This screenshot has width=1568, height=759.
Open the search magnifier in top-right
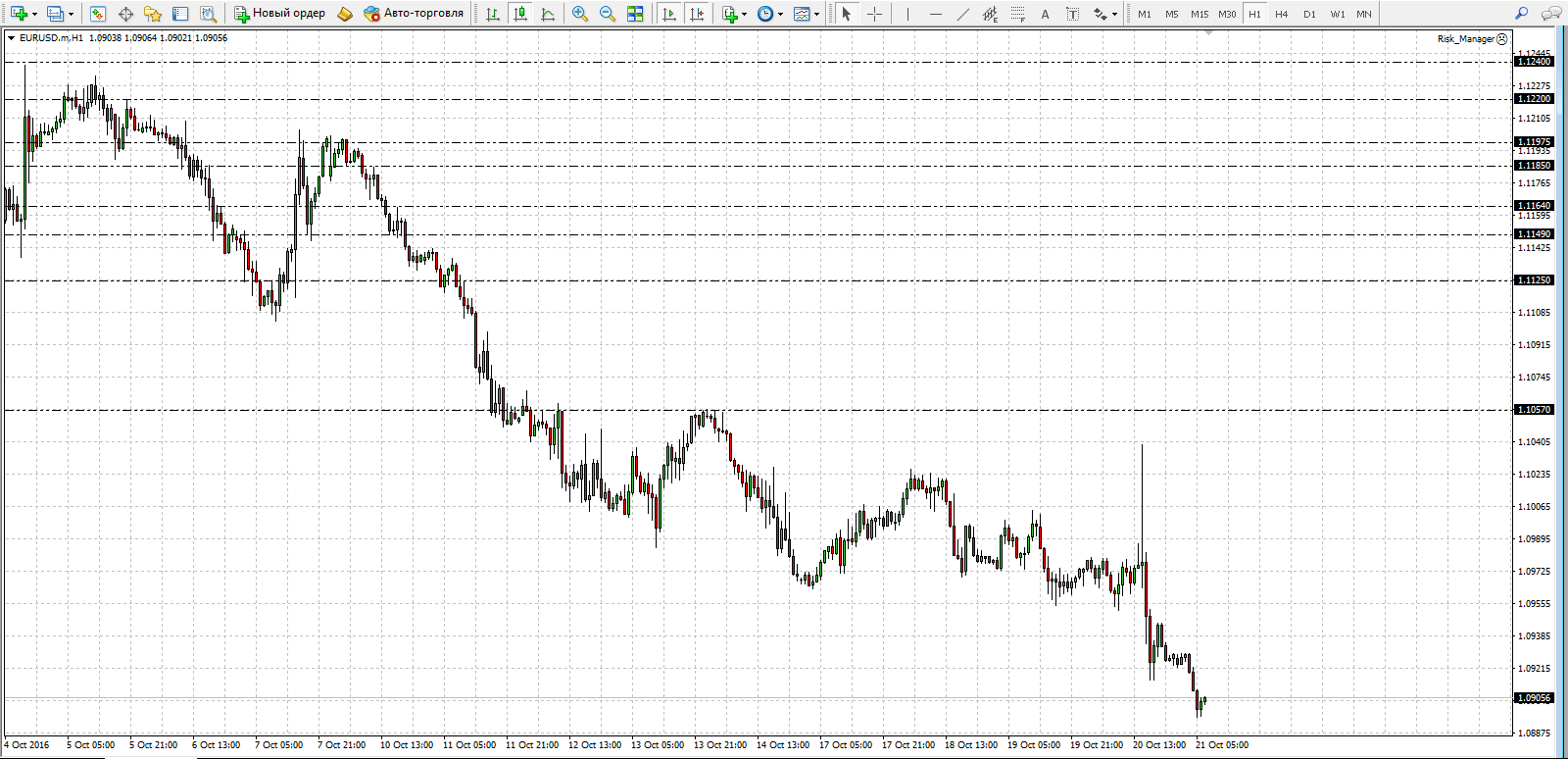point(1521,14)
